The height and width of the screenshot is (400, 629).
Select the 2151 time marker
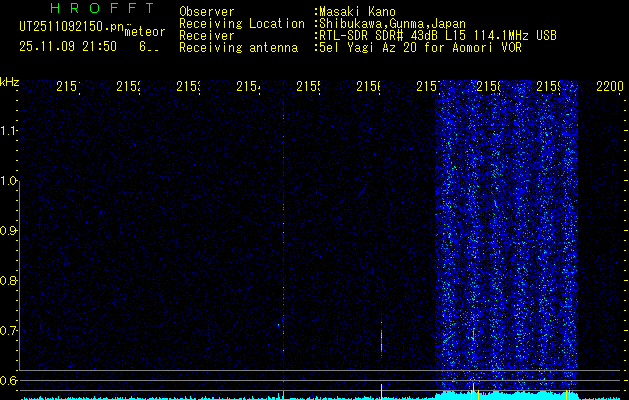(68, 86)
